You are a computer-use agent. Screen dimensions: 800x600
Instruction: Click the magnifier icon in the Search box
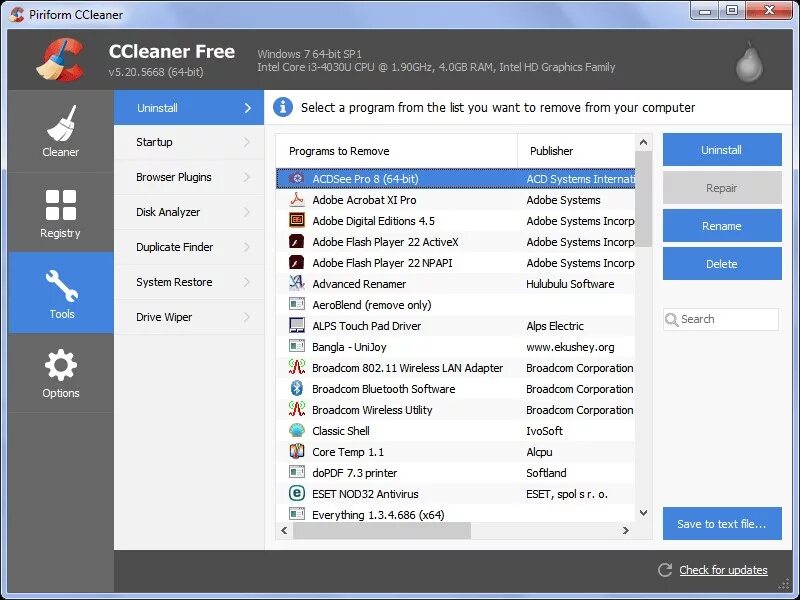pyautogui.click(x=671, y=319)
